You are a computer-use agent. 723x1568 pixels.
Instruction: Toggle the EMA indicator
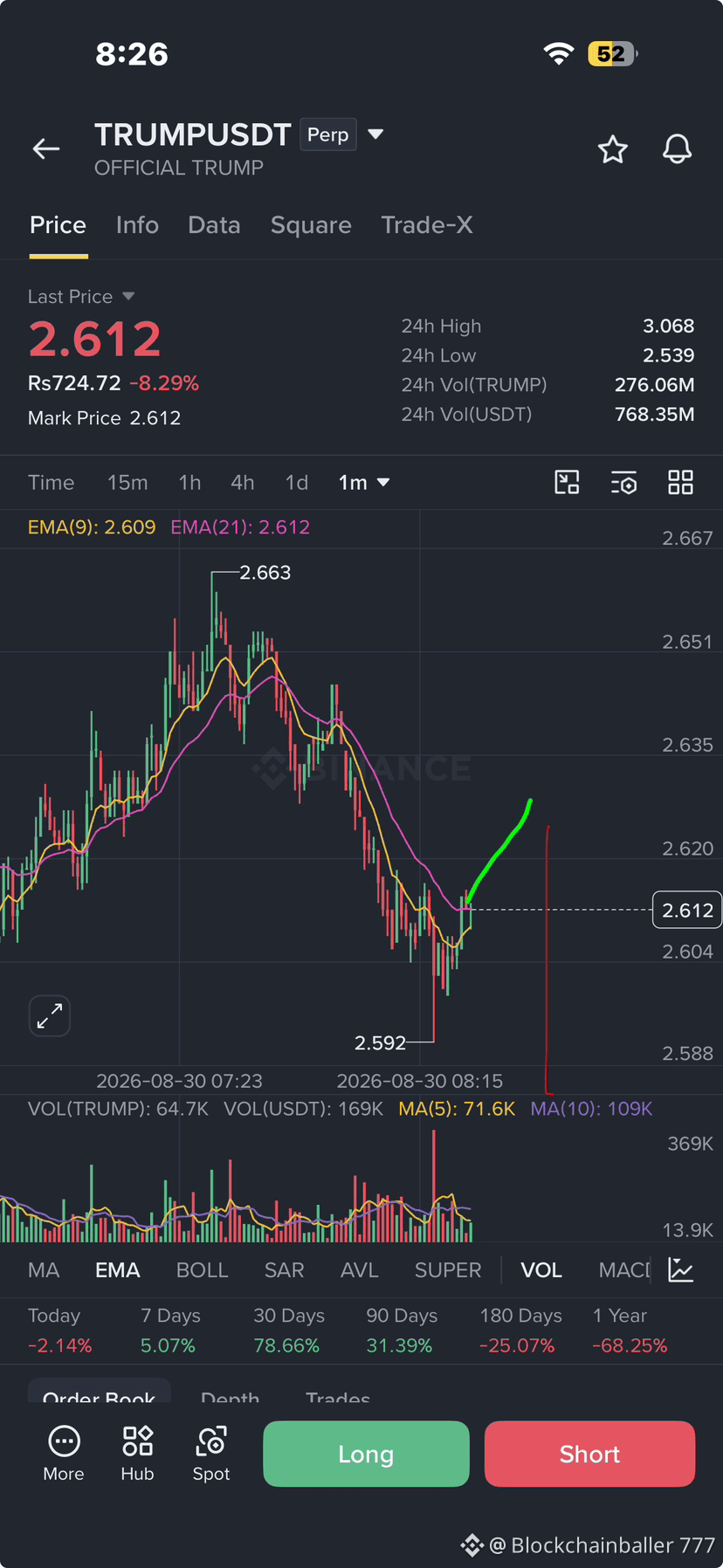[x=118, y=1269]
